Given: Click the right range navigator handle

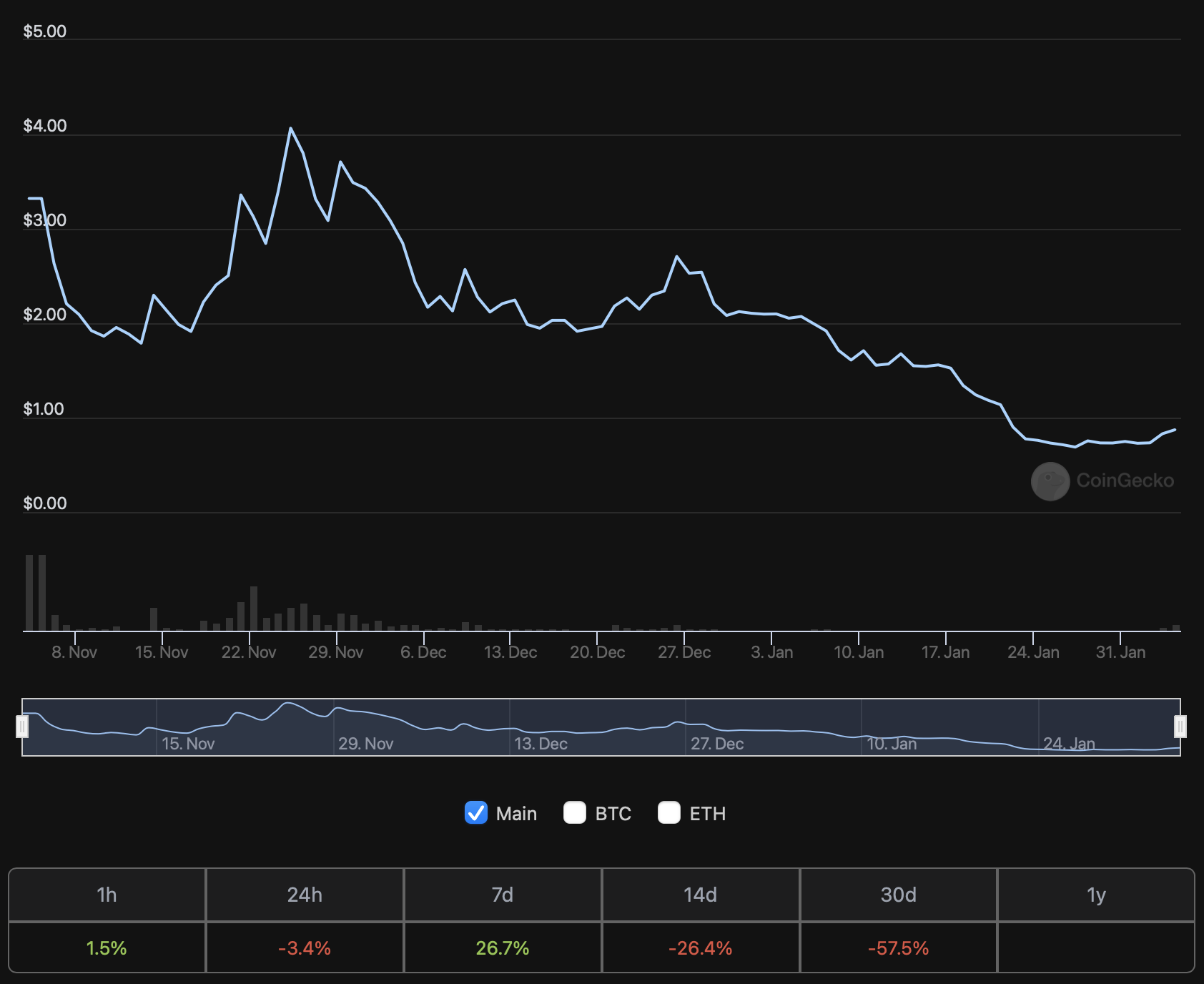Looking at the screenshot, I should point(1180,727).
